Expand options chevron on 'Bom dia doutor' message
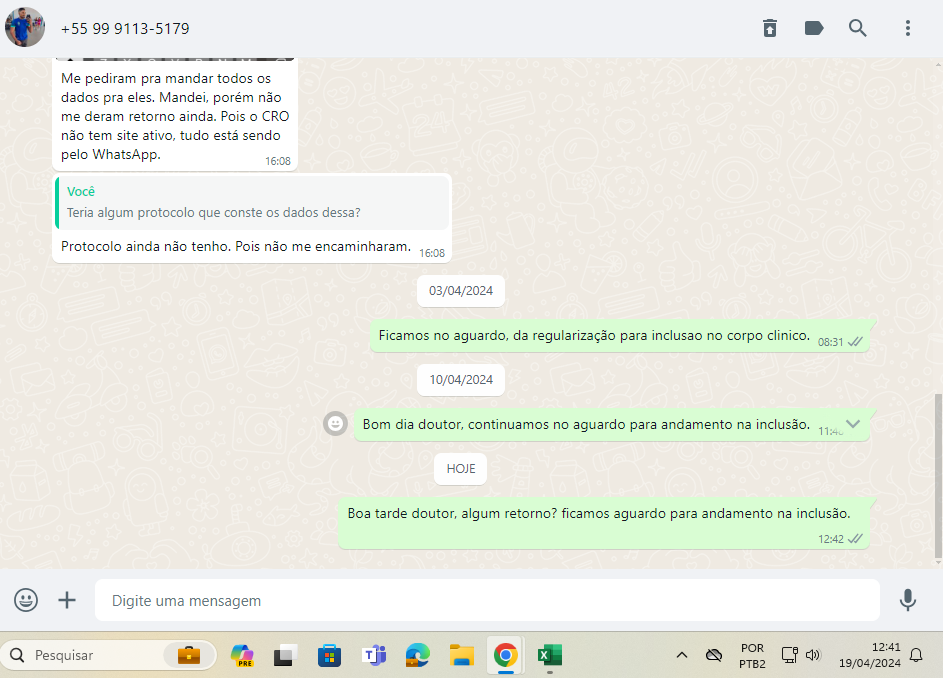943x678 pixels. (853, 424)
